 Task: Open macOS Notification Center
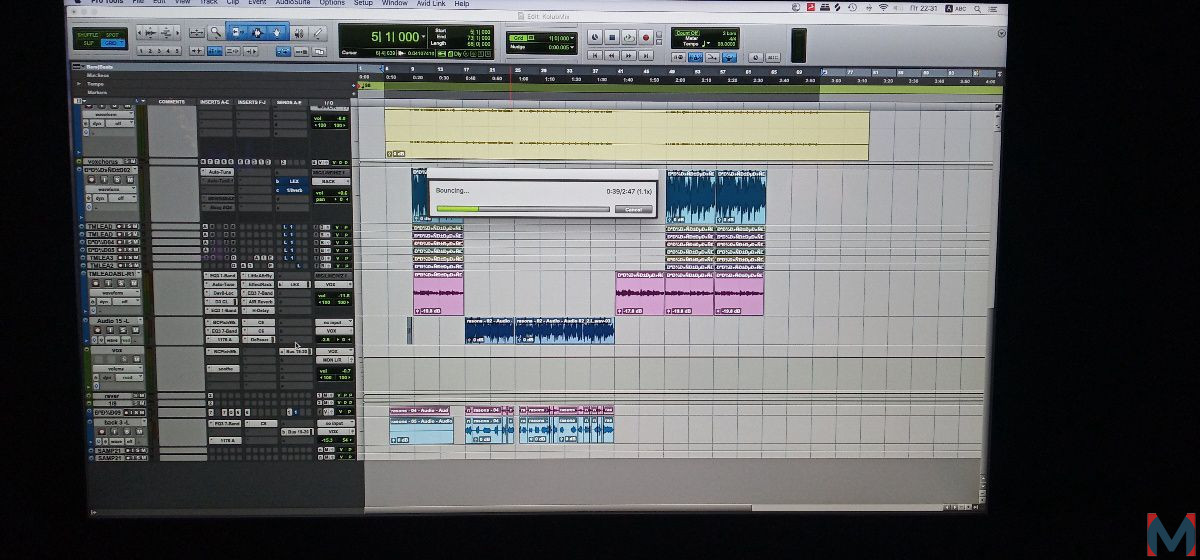993,8
